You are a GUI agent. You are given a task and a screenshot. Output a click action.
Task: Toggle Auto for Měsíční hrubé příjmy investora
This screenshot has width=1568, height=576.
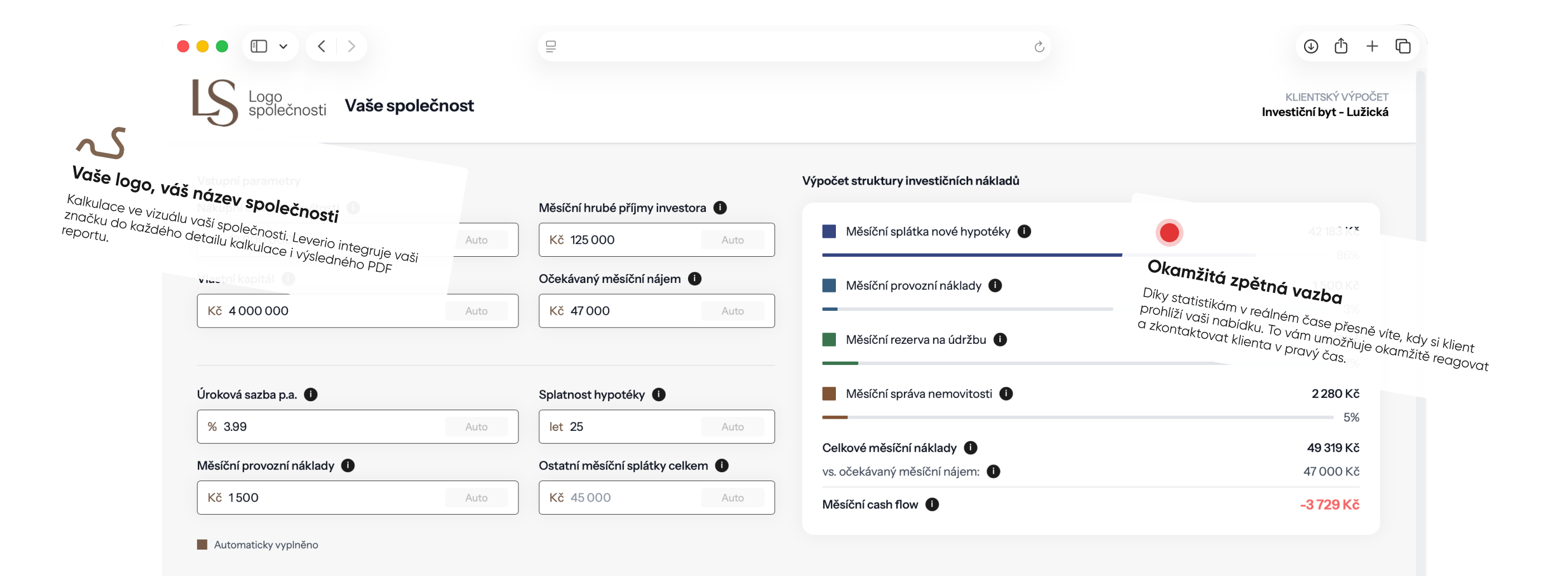[732, 240]
